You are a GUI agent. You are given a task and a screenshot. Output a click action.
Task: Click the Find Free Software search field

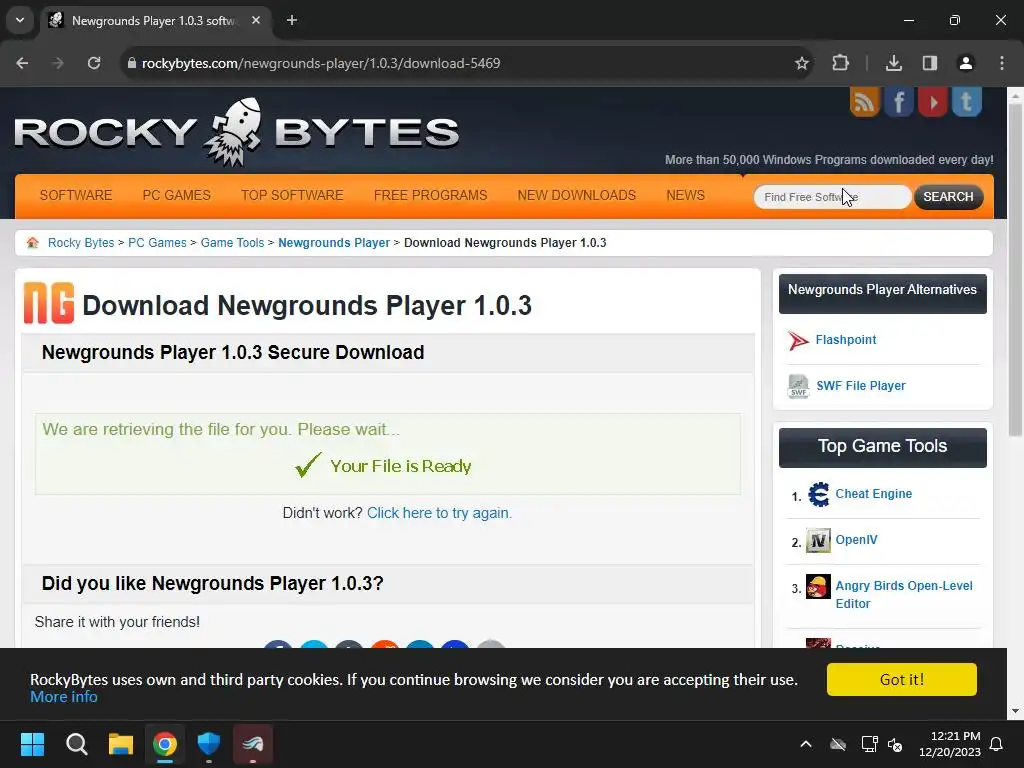pos(832,197)
